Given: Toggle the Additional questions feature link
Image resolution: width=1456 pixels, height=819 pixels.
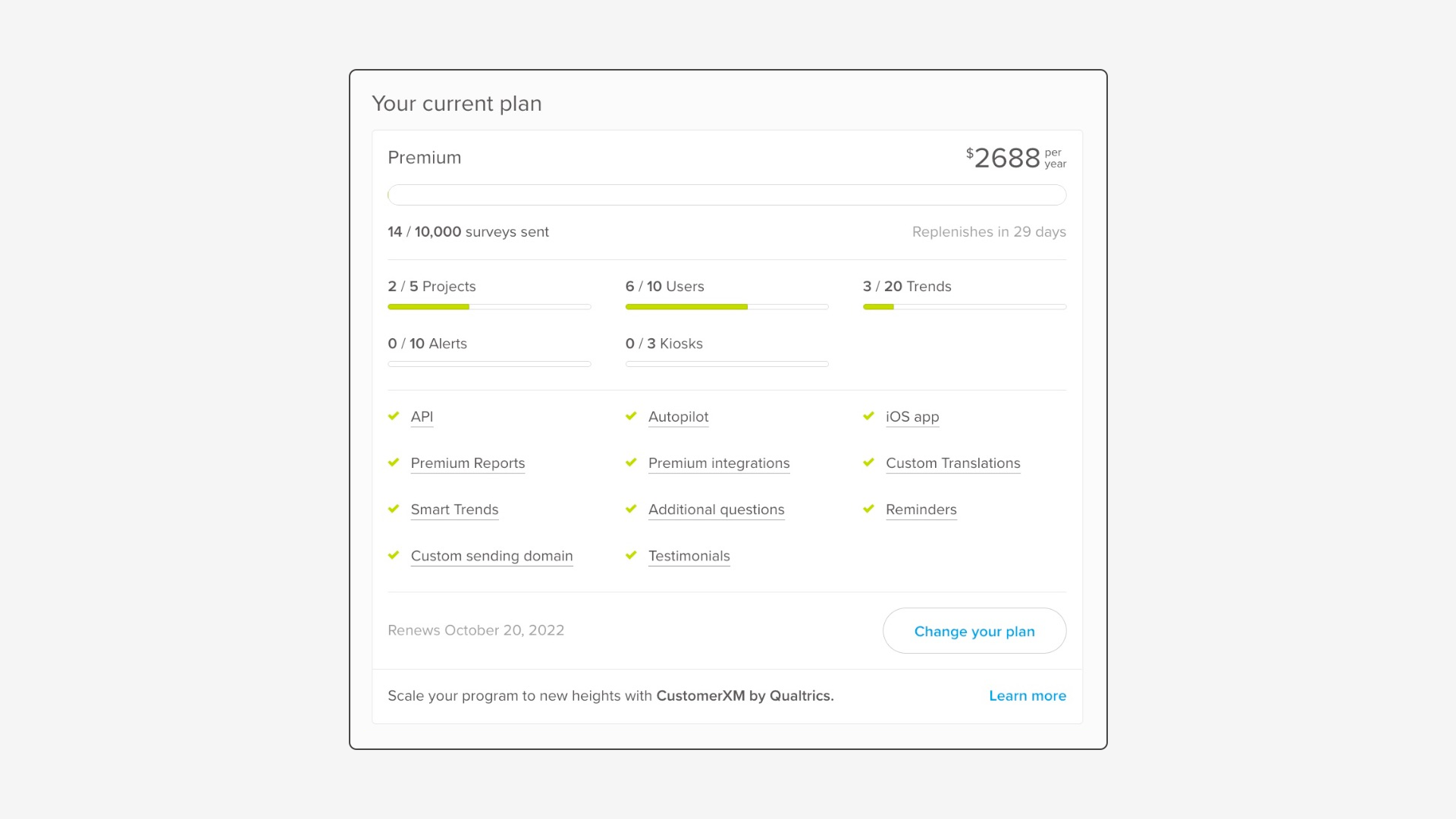Looking at the screenshot, I should coord(716,509).
